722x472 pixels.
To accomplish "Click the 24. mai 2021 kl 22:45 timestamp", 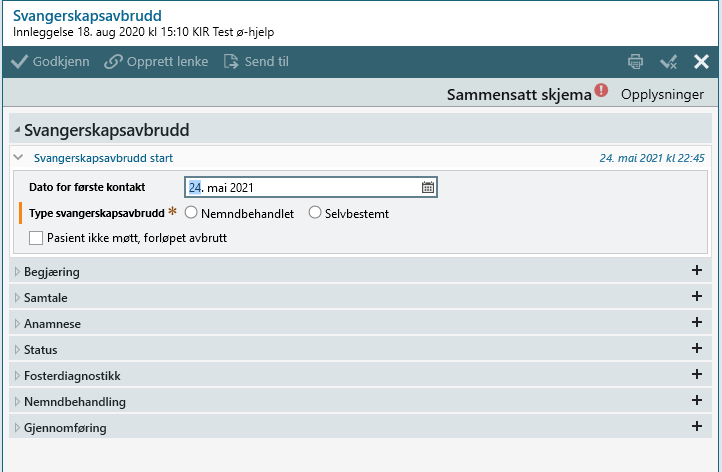I will 652,158.
